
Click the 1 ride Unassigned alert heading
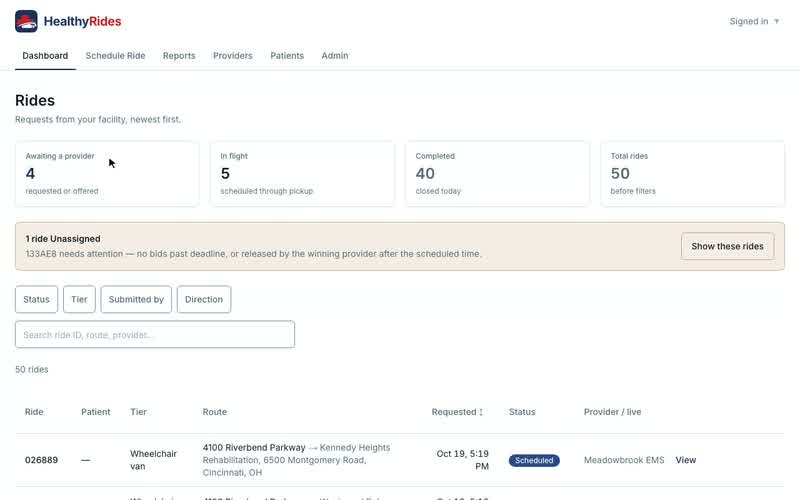63,239
